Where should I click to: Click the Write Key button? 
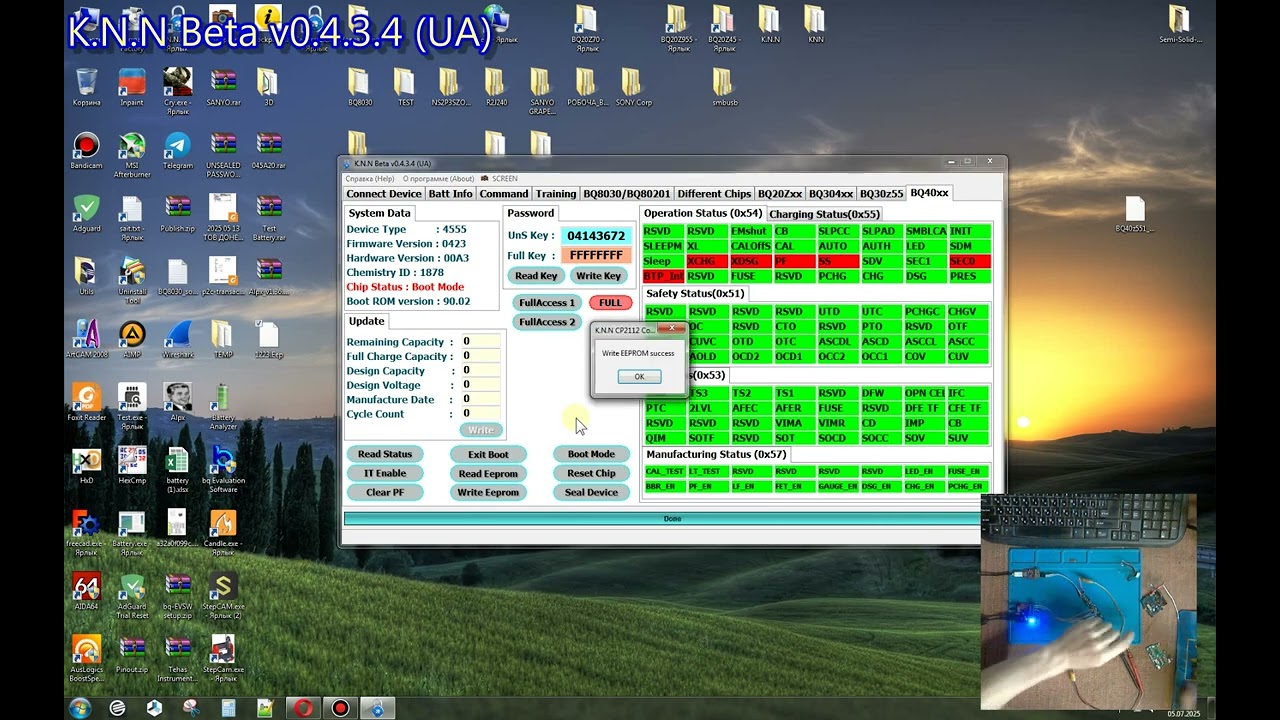point(598,276)
